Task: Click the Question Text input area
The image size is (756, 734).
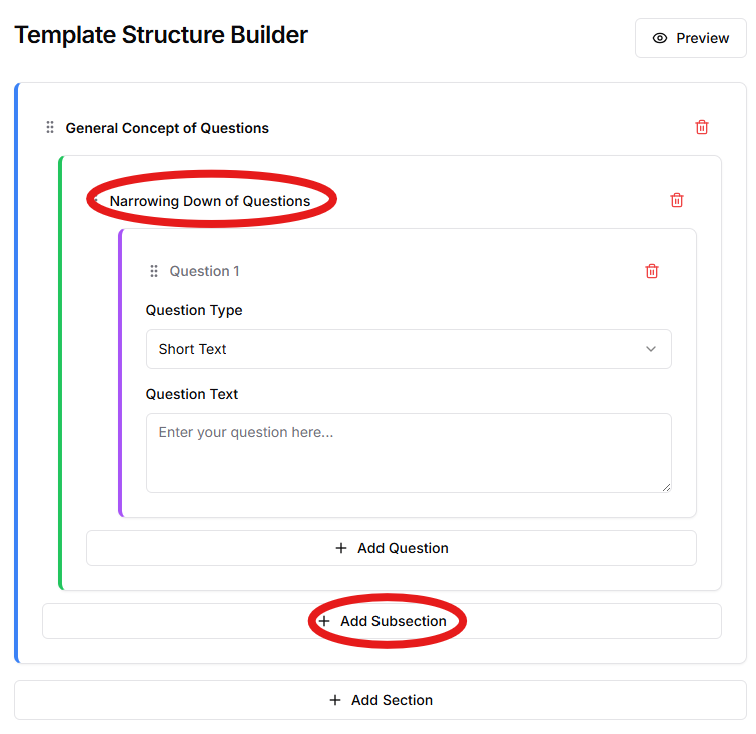Action: tap(408, 452)
